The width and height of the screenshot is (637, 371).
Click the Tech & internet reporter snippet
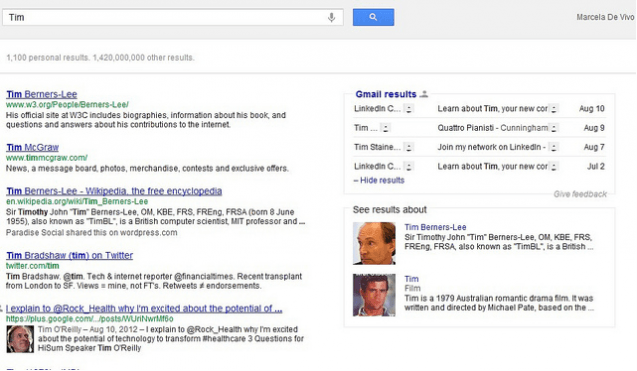pos(154,281)
